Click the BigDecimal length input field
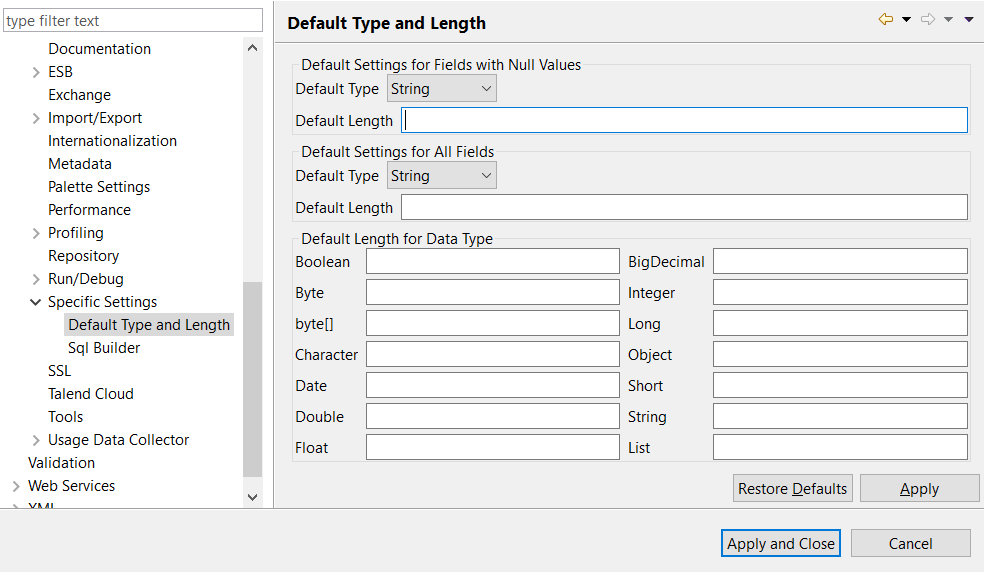Image resolution: width=984 pixels, height=572 pixels. 839,262
